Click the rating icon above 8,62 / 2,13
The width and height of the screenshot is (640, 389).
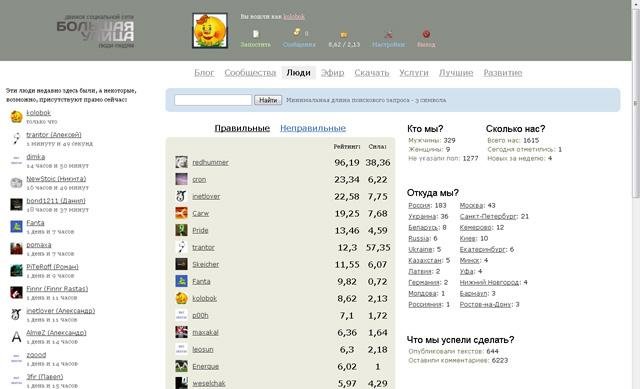tap(344, 35)
